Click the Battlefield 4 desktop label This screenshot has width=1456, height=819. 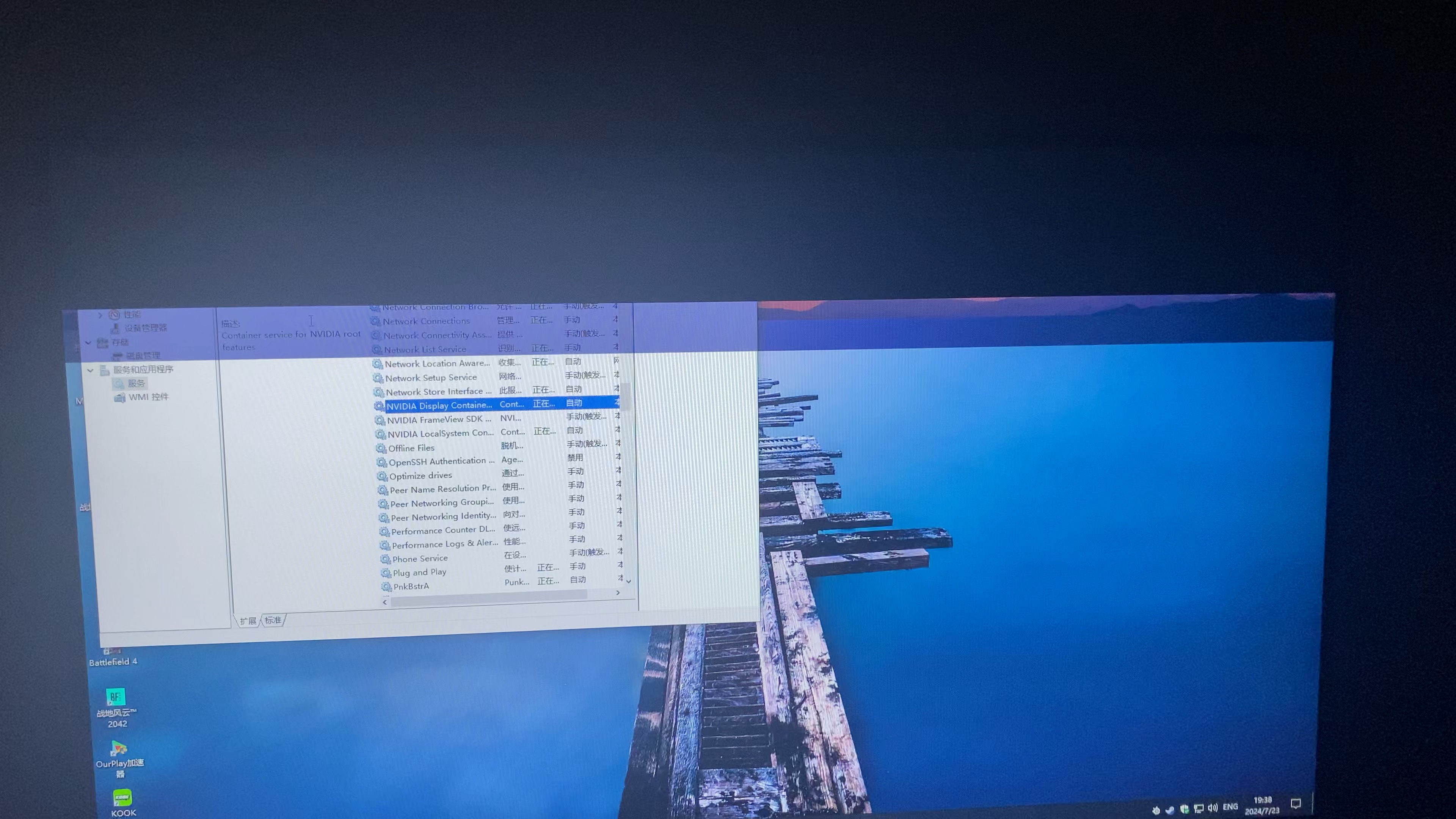click(113, 662)
